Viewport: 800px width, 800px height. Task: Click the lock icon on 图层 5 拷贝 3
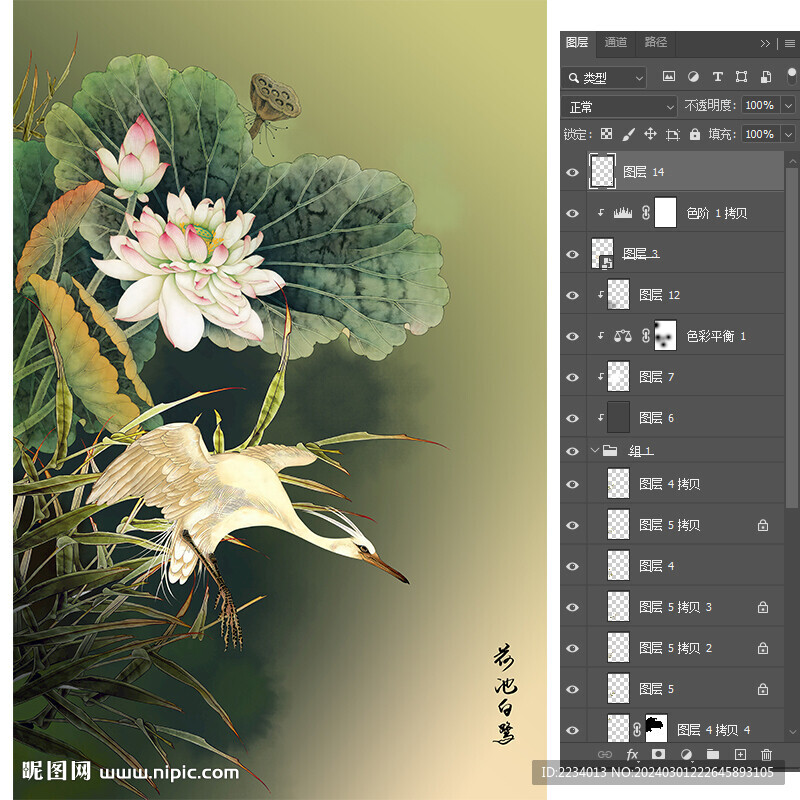coord(763,607)
